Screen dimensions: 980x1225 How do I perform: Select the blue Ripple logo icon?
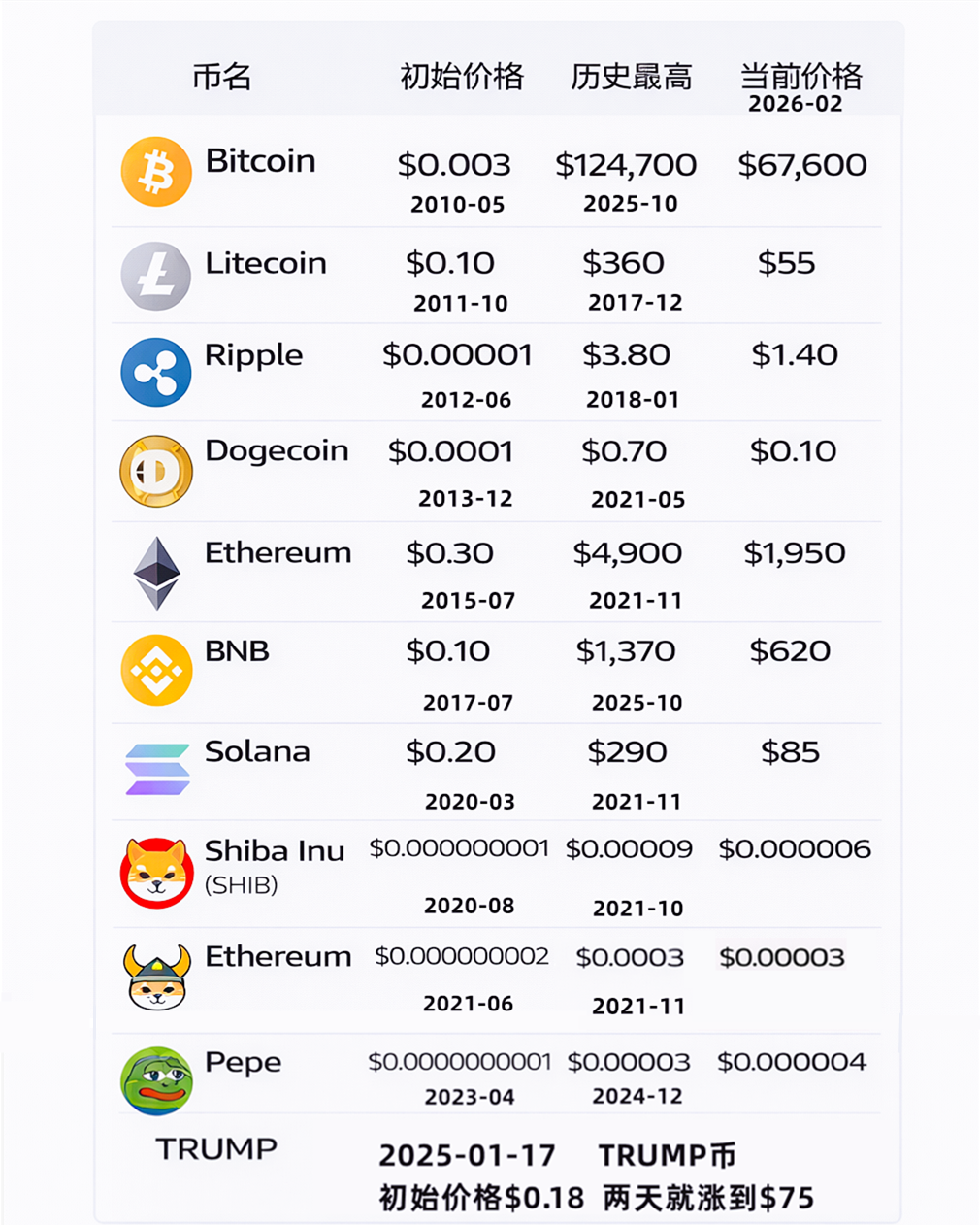click(156, 372)
